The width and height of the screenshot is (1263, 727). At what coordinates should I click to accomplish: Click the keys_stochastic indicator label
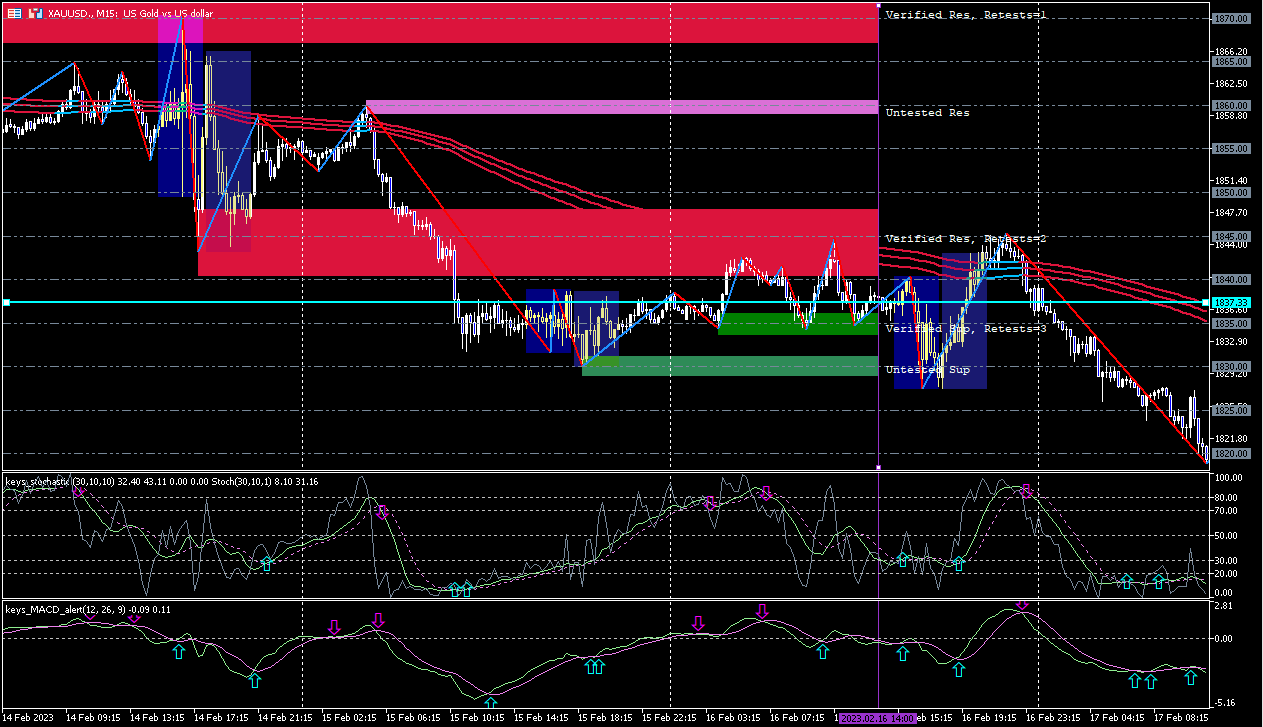[x=162, y=482]
